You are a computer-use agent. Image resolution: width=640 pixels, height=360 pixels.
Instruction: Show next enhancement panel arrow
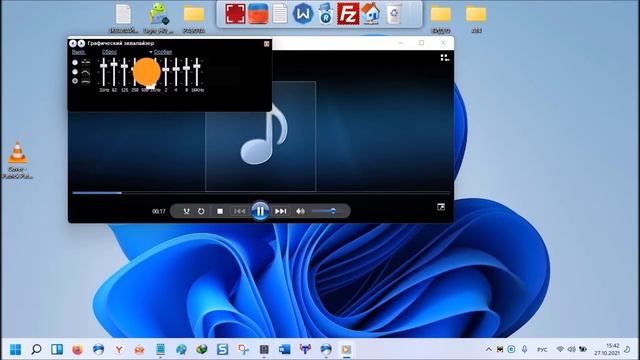point(81,43)
